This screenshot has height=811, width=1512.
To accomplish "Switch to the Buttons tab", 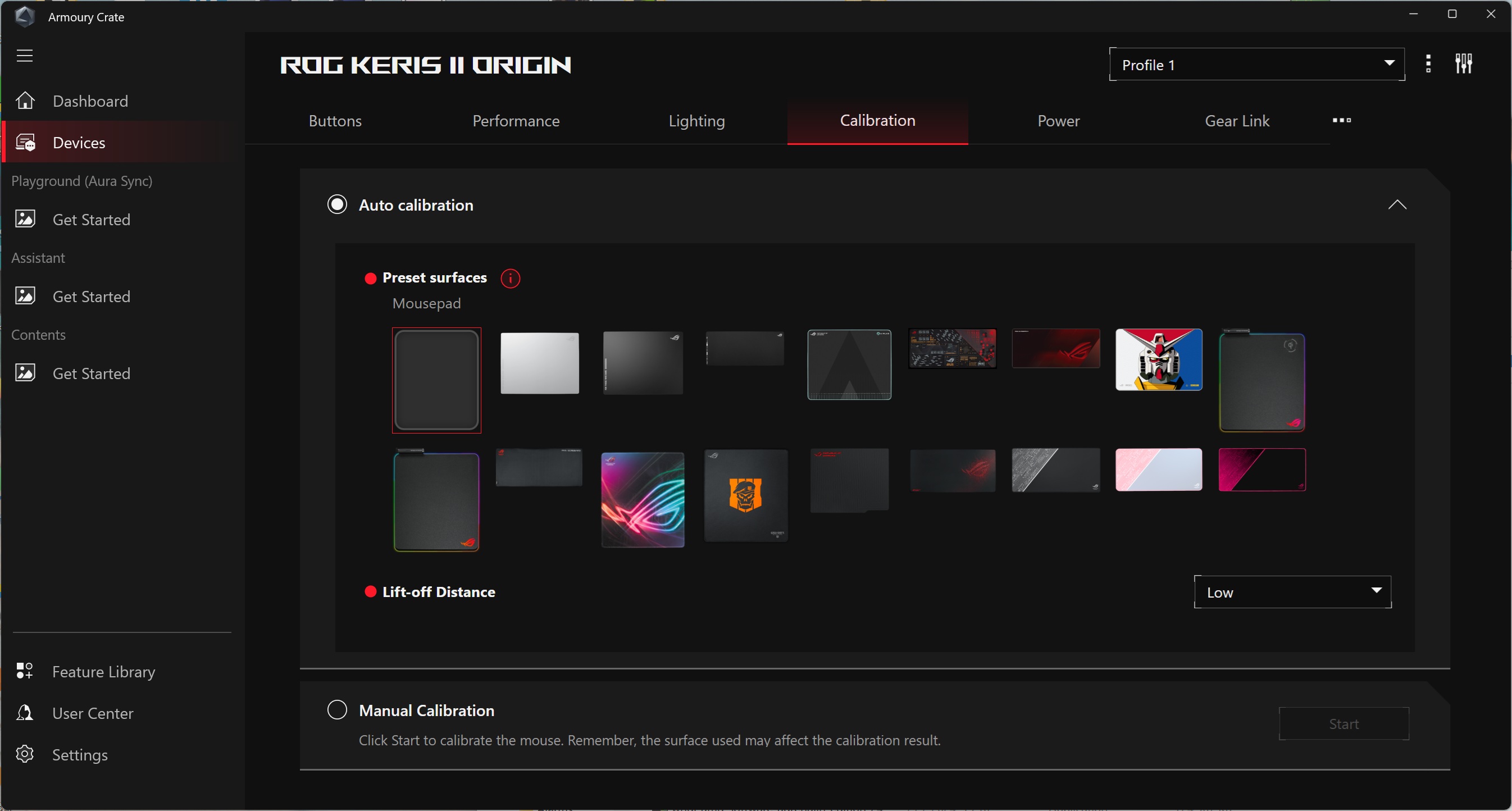I will click(335, 121).
